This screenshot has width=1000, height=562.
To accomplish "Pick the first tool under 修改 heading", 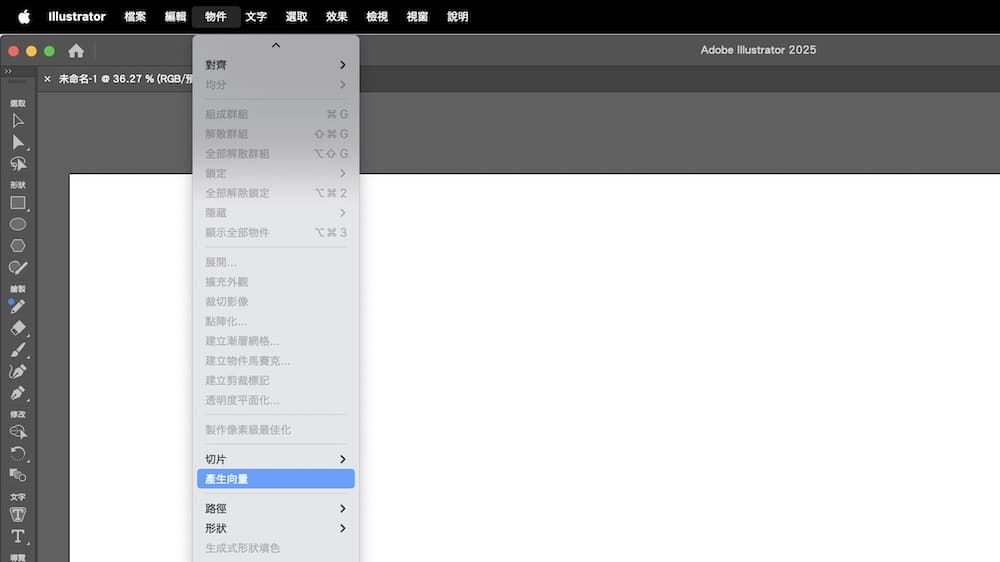I will [18, 432].
